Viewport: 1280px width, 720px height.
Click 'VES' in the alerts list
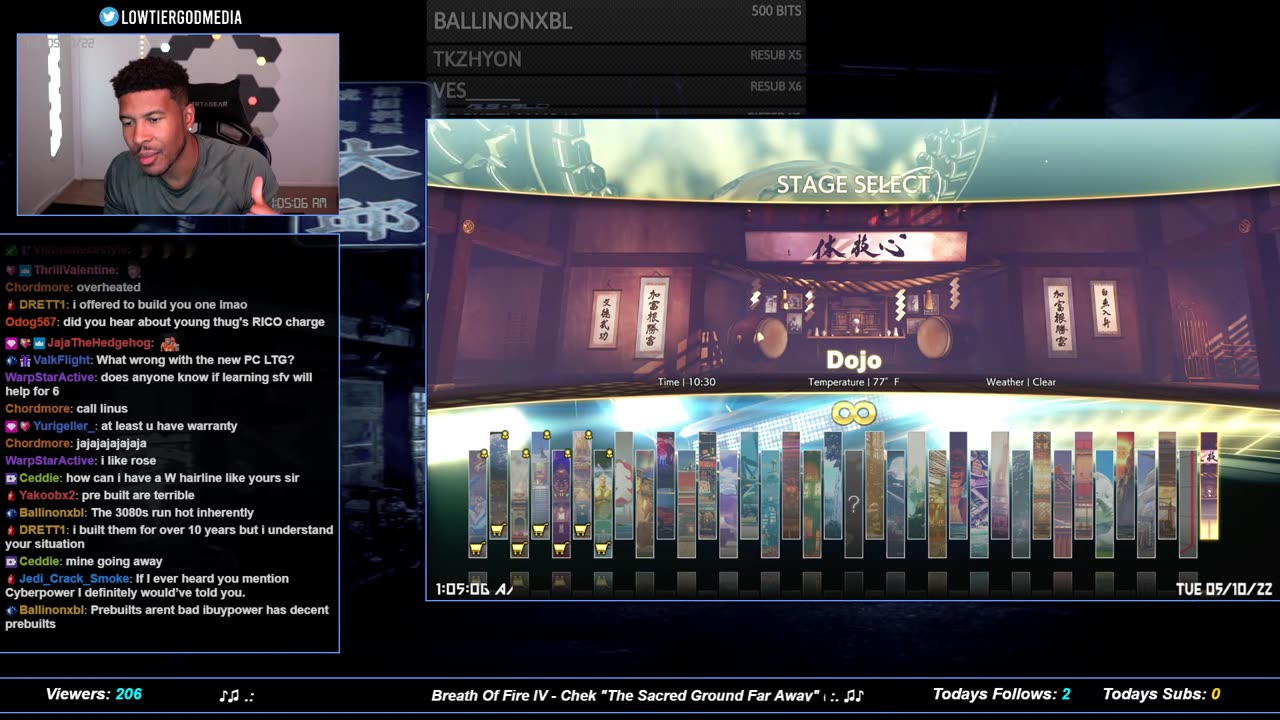coord(450,90)
